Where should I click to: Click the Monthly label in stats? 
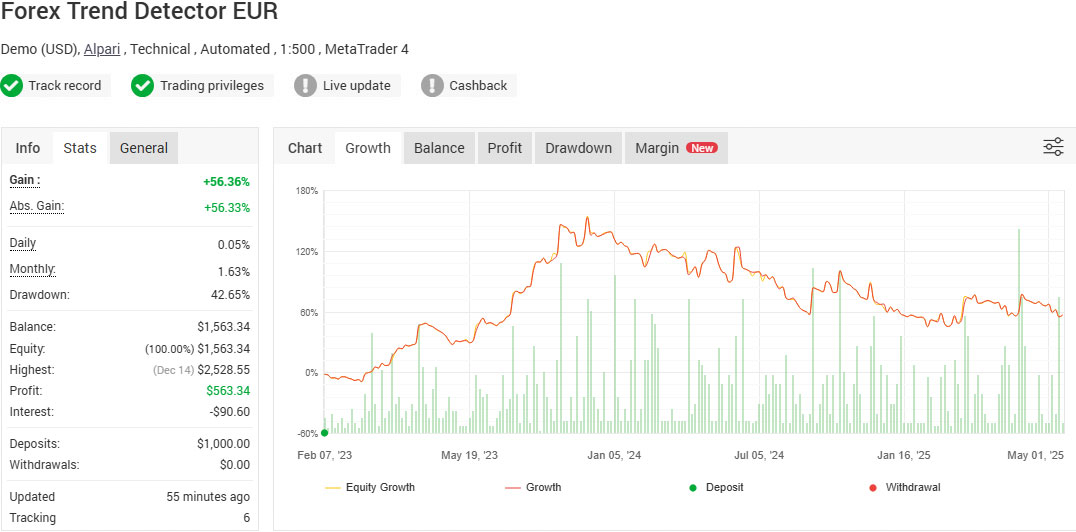(32, 269)
